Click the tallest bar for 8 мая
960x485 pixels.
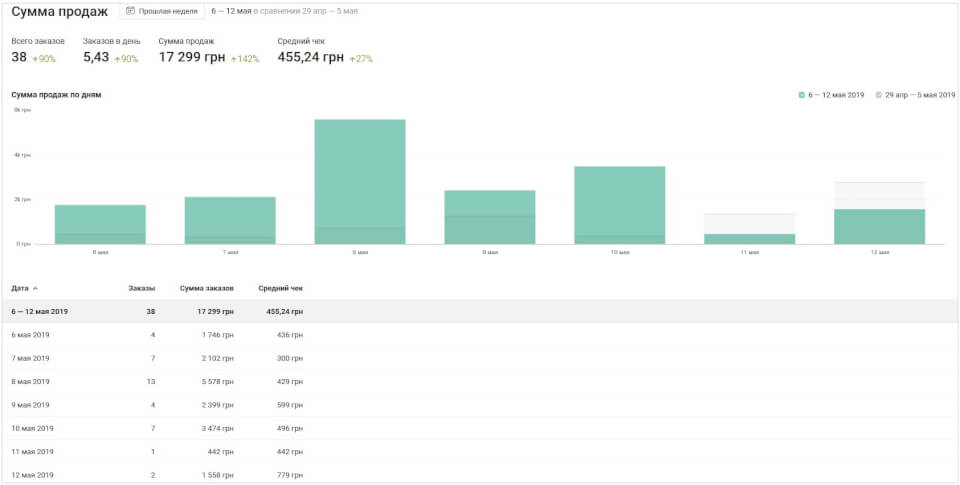click(359, 180)
